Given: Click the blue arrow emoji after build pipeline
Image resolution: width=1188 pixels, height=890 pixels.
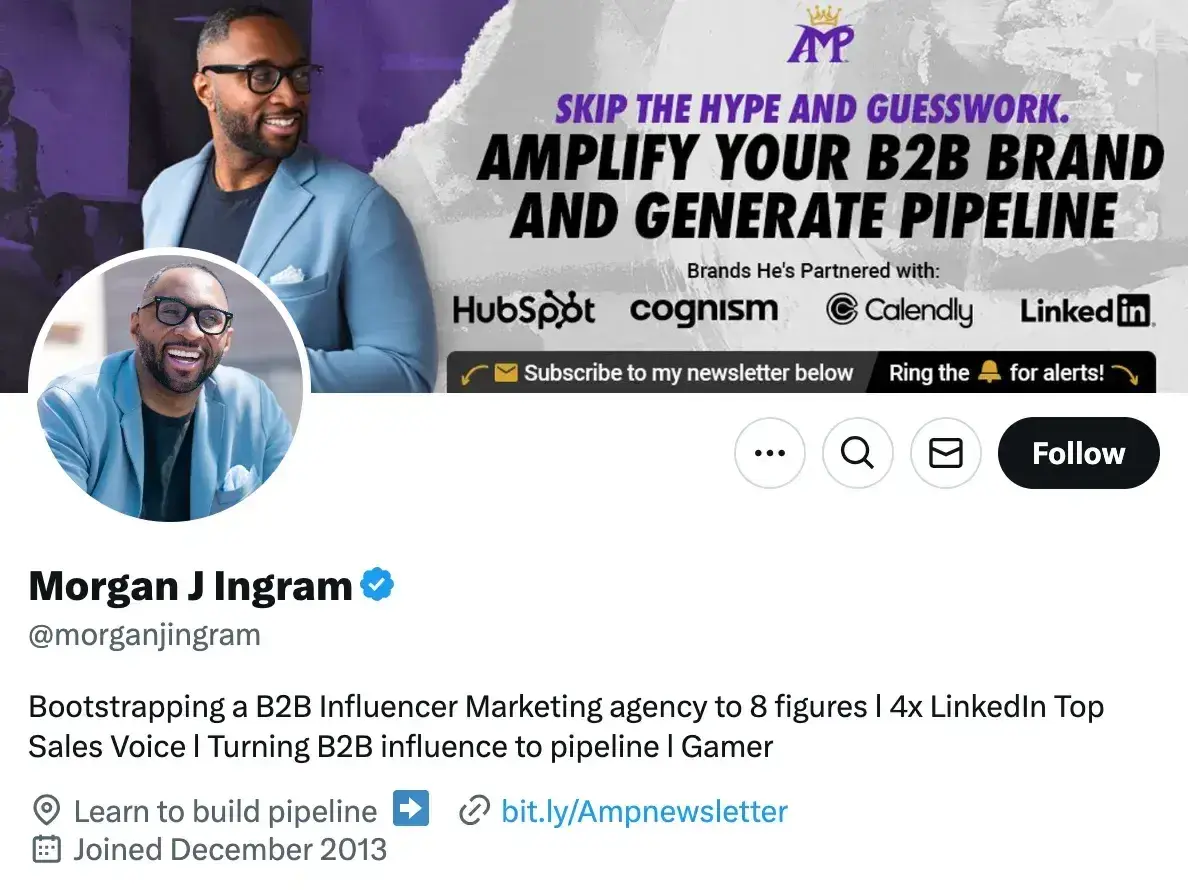Looking at the screenshot, I should coord(409,810).
